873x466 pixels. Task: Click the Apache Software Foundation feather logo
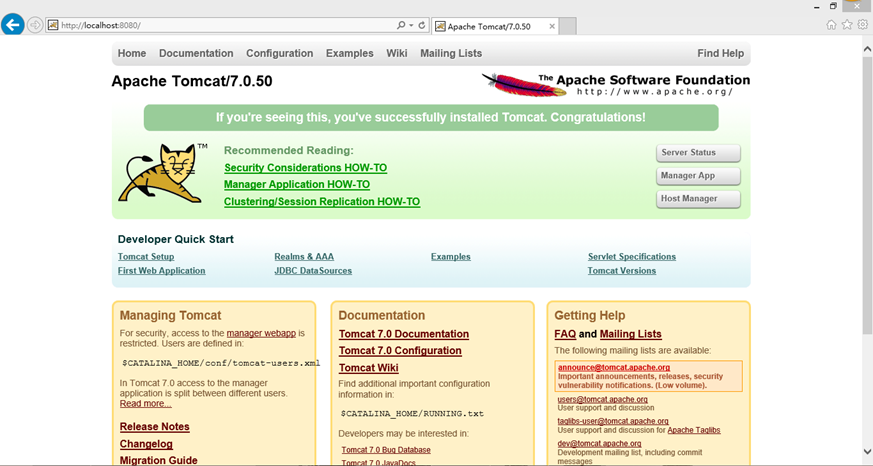click(616, 85)
